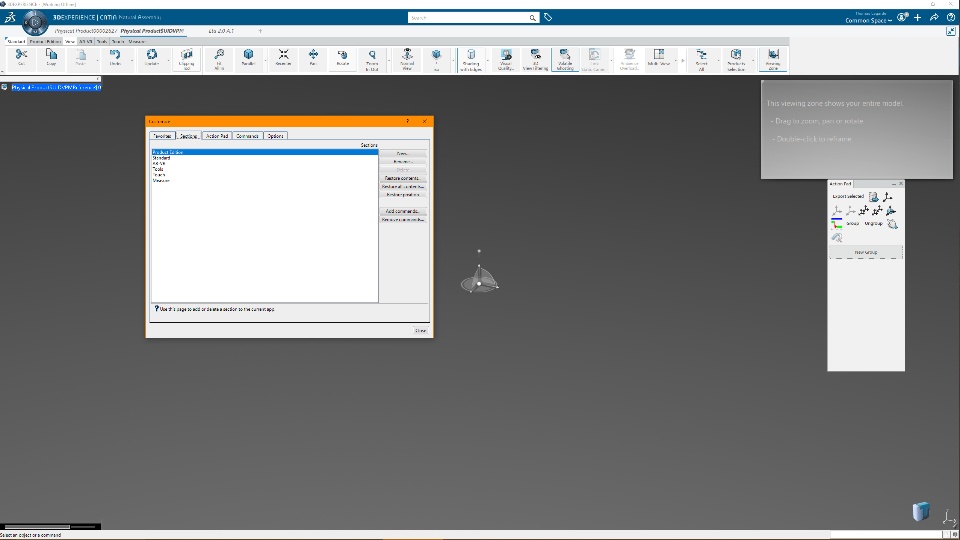The height and width of the screenshot is (540, 960).
Task: Select the Pan tool
Action: pos(313,58)
